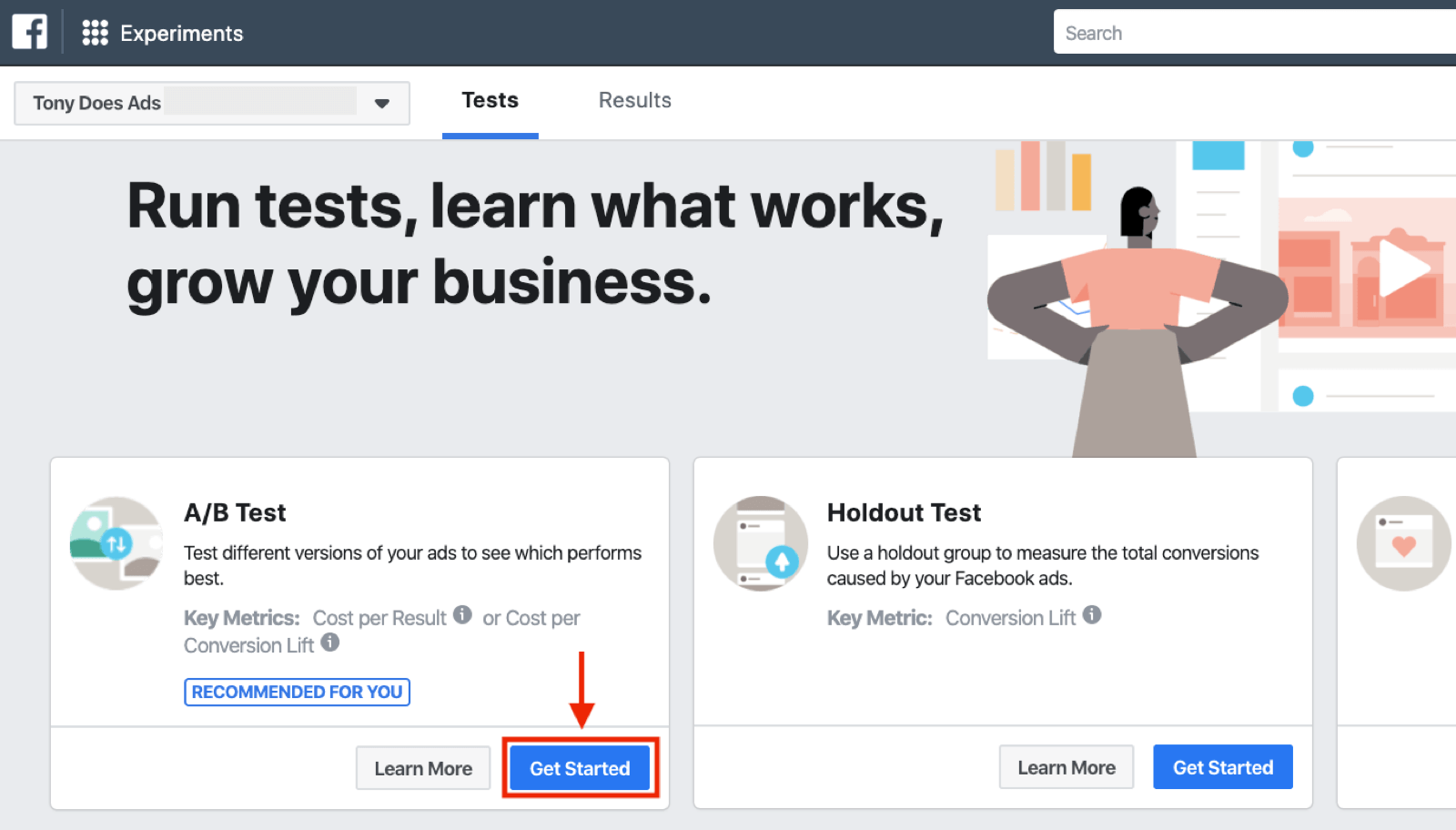Click the info icon beside Cost per Conversion Lift
Viewport: 1456px width, 830px height.
pyautogui.click(x=329, y=643)
